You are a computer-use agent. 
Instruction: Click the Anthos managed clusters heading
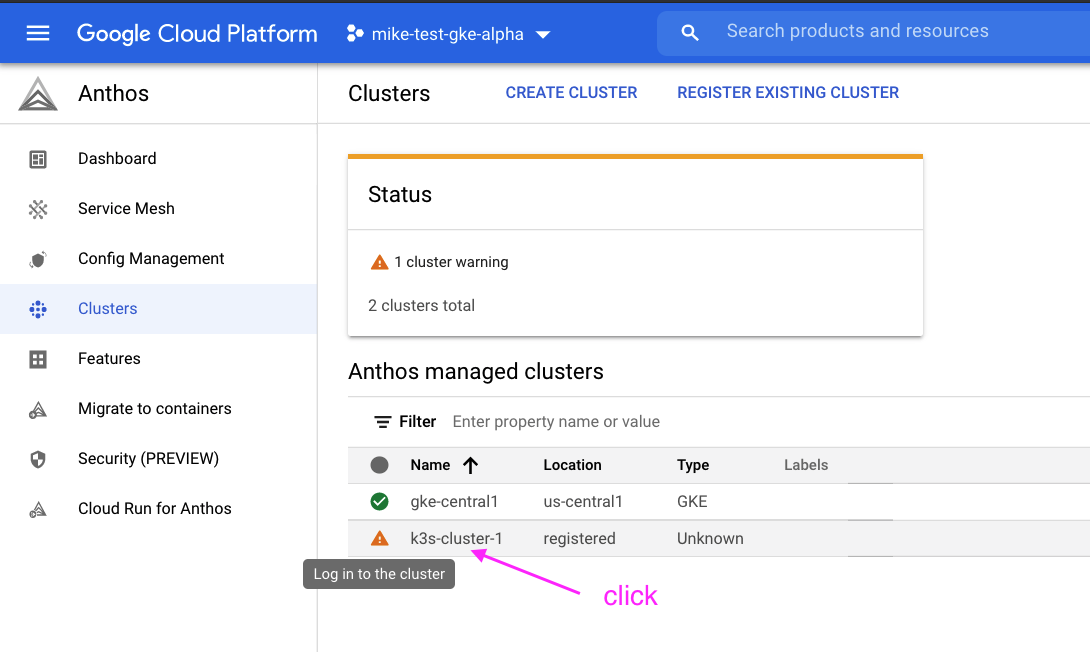click(x=475, y=371)
